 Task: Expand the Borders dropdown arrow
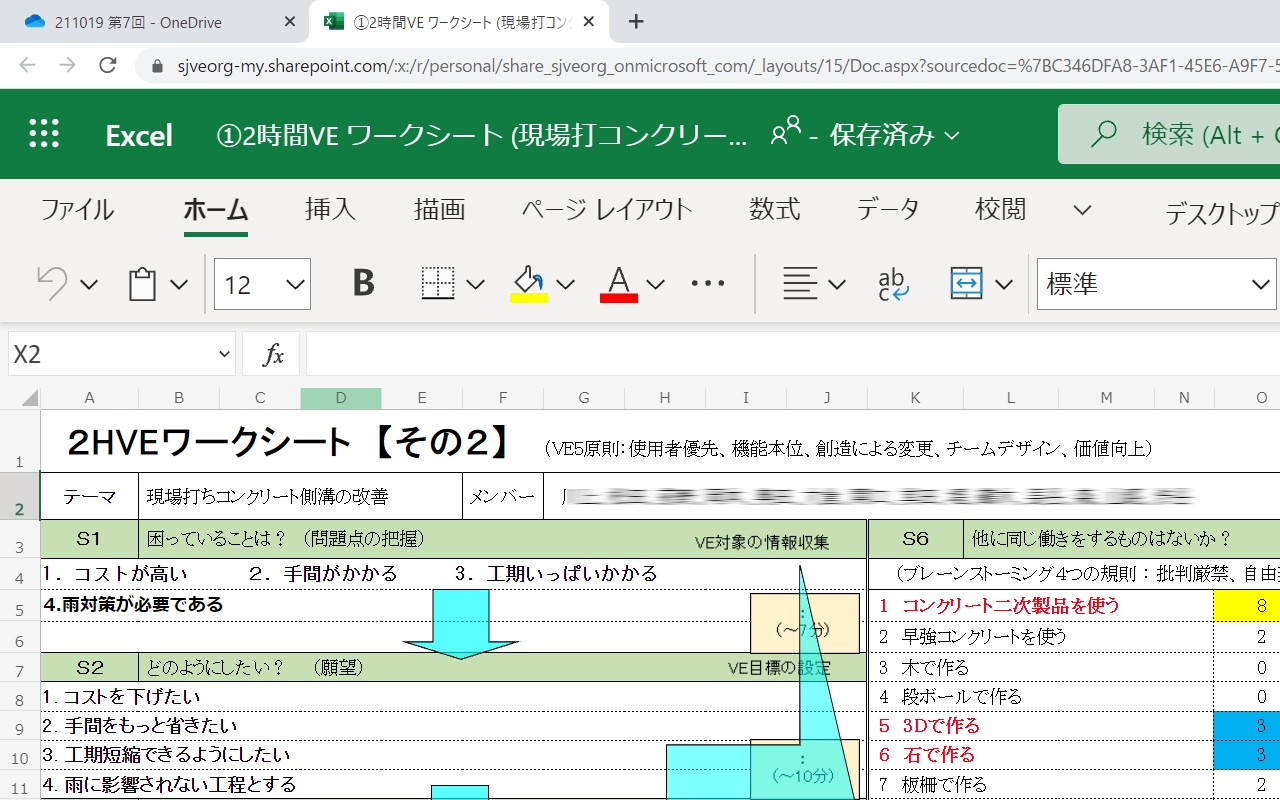coord(476,285)
